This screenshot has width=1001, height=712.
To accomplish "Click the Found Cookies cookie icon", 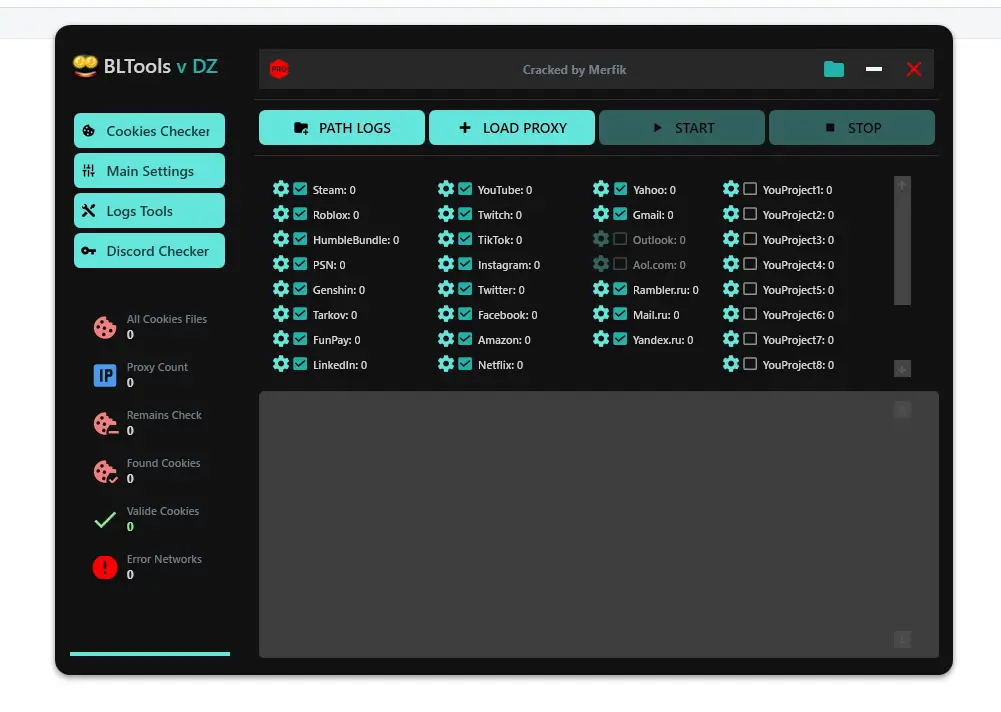I will 105,471.
